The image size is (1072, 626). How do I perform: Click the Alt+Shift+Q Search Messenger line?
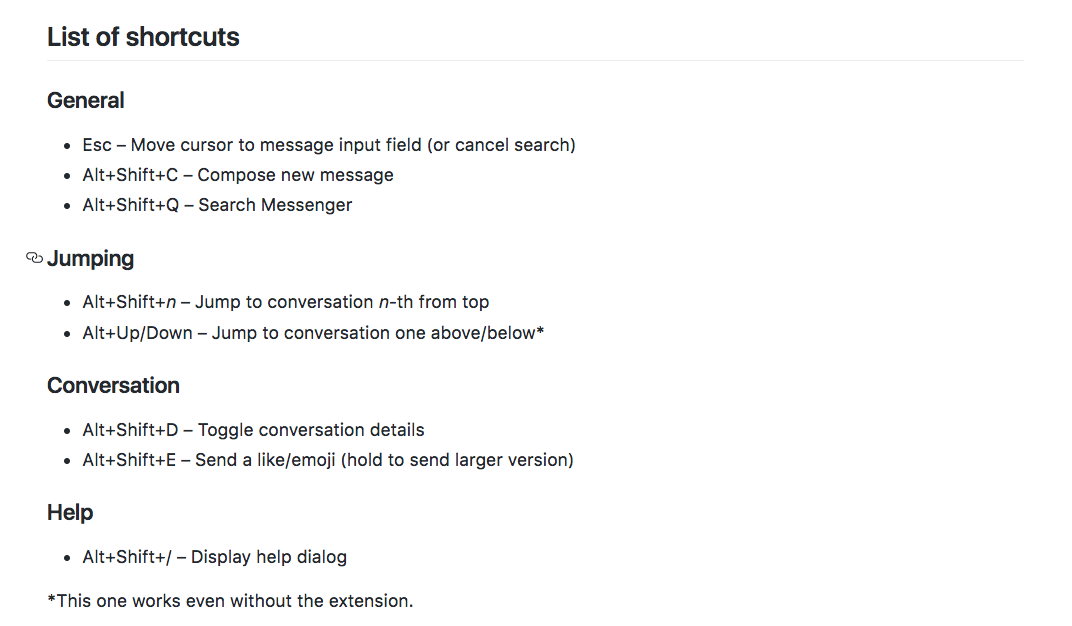(x=217, y=205)
